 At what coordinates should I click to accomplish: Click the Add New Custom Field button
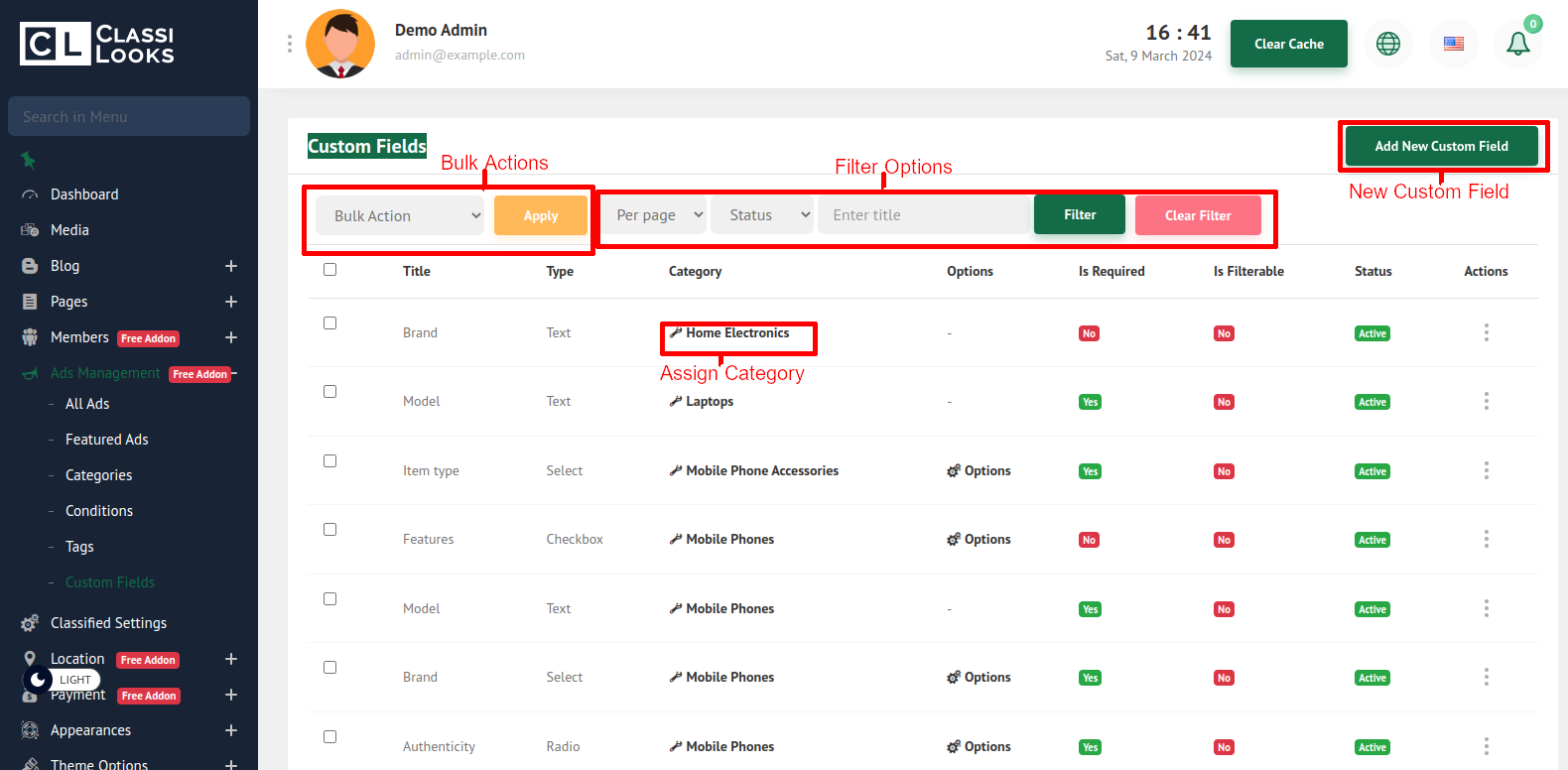point(1441,146)
